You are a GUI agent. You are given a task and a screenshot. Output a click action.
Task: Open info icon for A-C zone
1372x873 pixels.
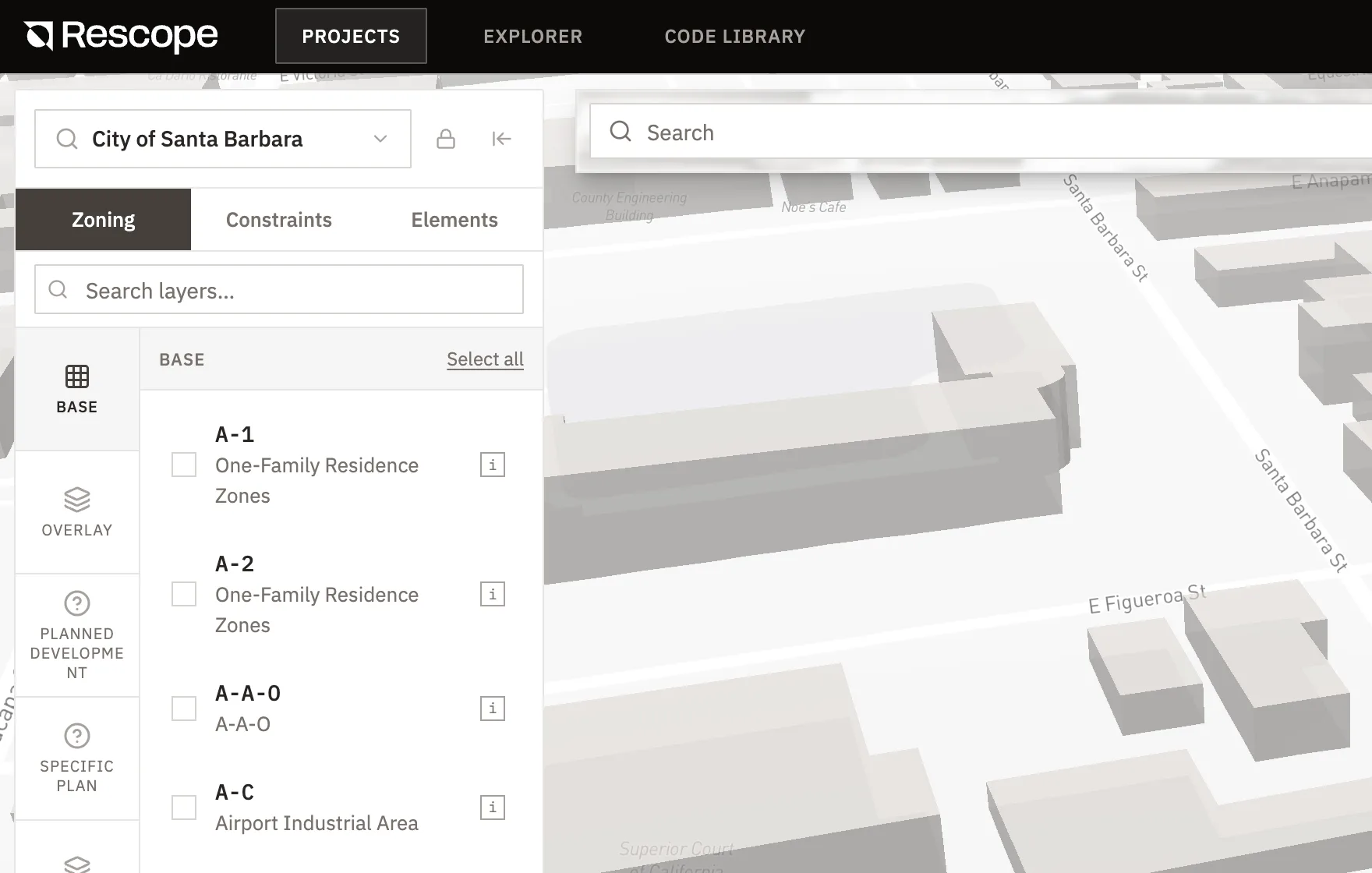pyautogui.click(x=493, y=808)
